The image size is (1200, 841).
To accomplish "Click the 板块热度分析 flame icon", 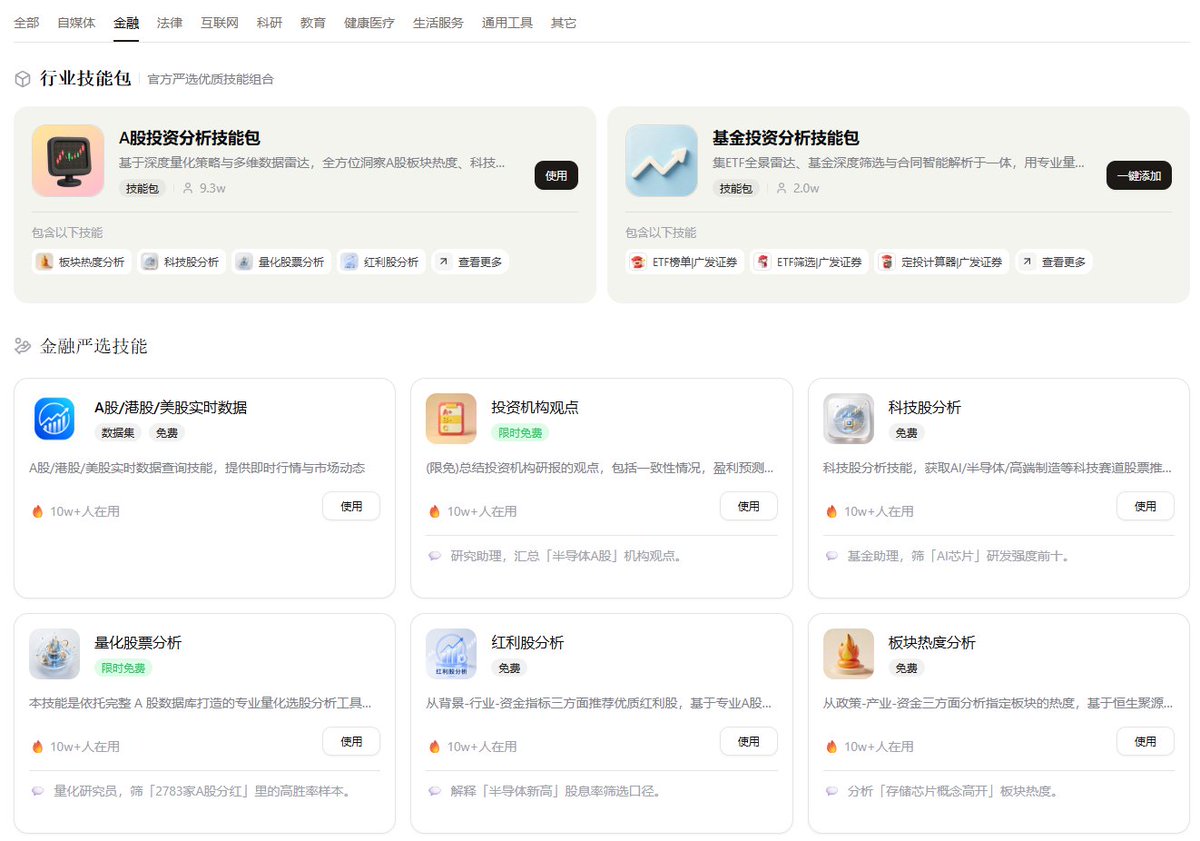I will pyautogui.click(x=848, y=653).
